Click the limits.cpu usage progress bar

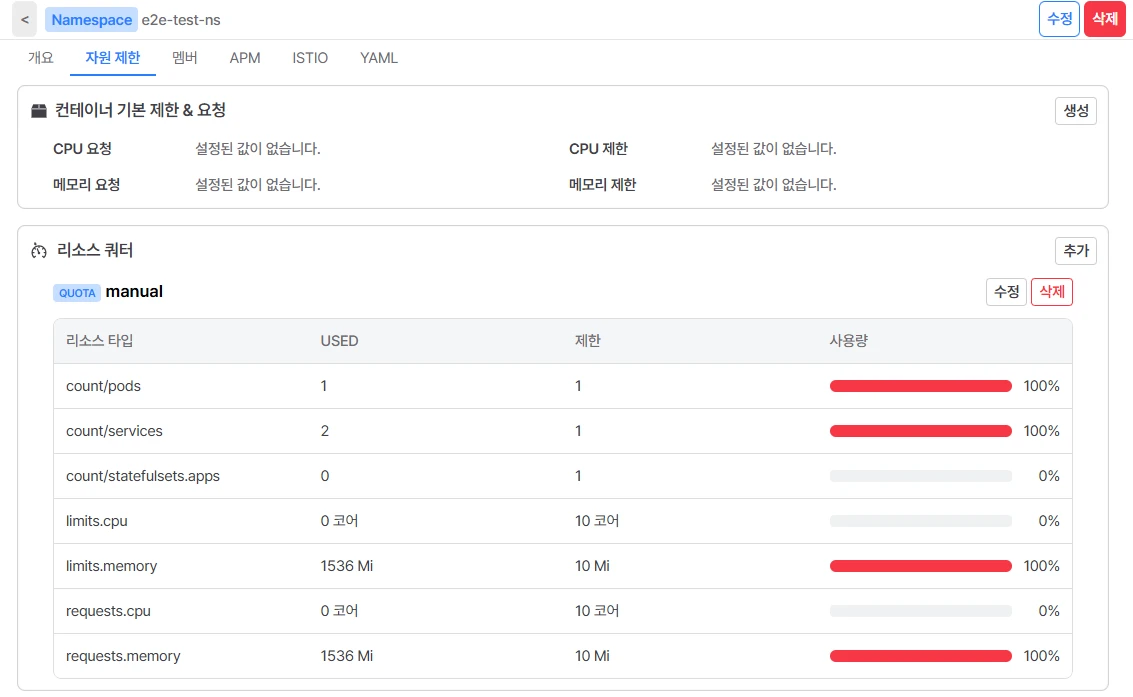click(921, 521)
